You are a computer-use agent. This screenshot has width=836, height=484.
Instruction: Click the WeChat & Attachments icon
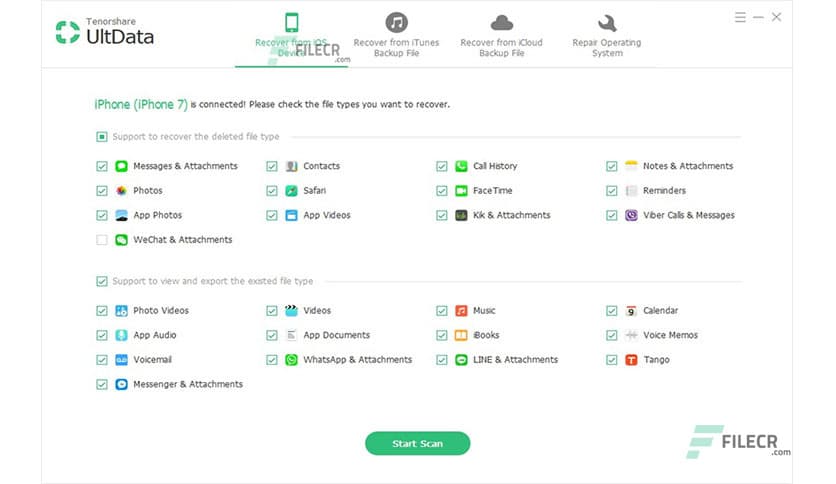click(x=122, y=240)
